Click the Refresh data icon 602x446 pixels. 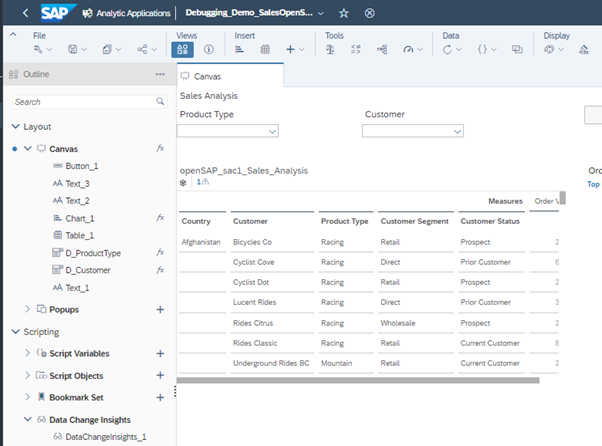pos(447,50)
